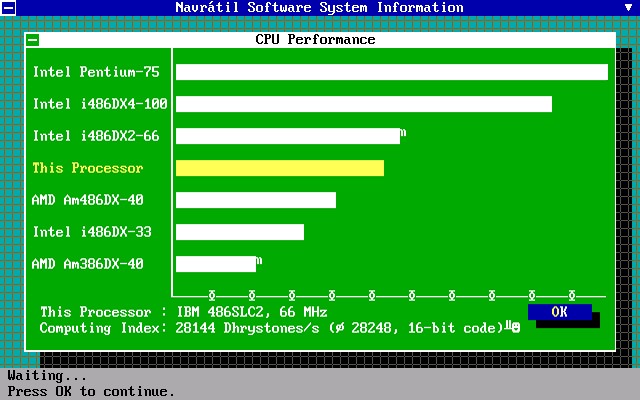The image size is (640, 400).
Task: Open the CPU Performance dialog system menu
Action: [32, 40]
